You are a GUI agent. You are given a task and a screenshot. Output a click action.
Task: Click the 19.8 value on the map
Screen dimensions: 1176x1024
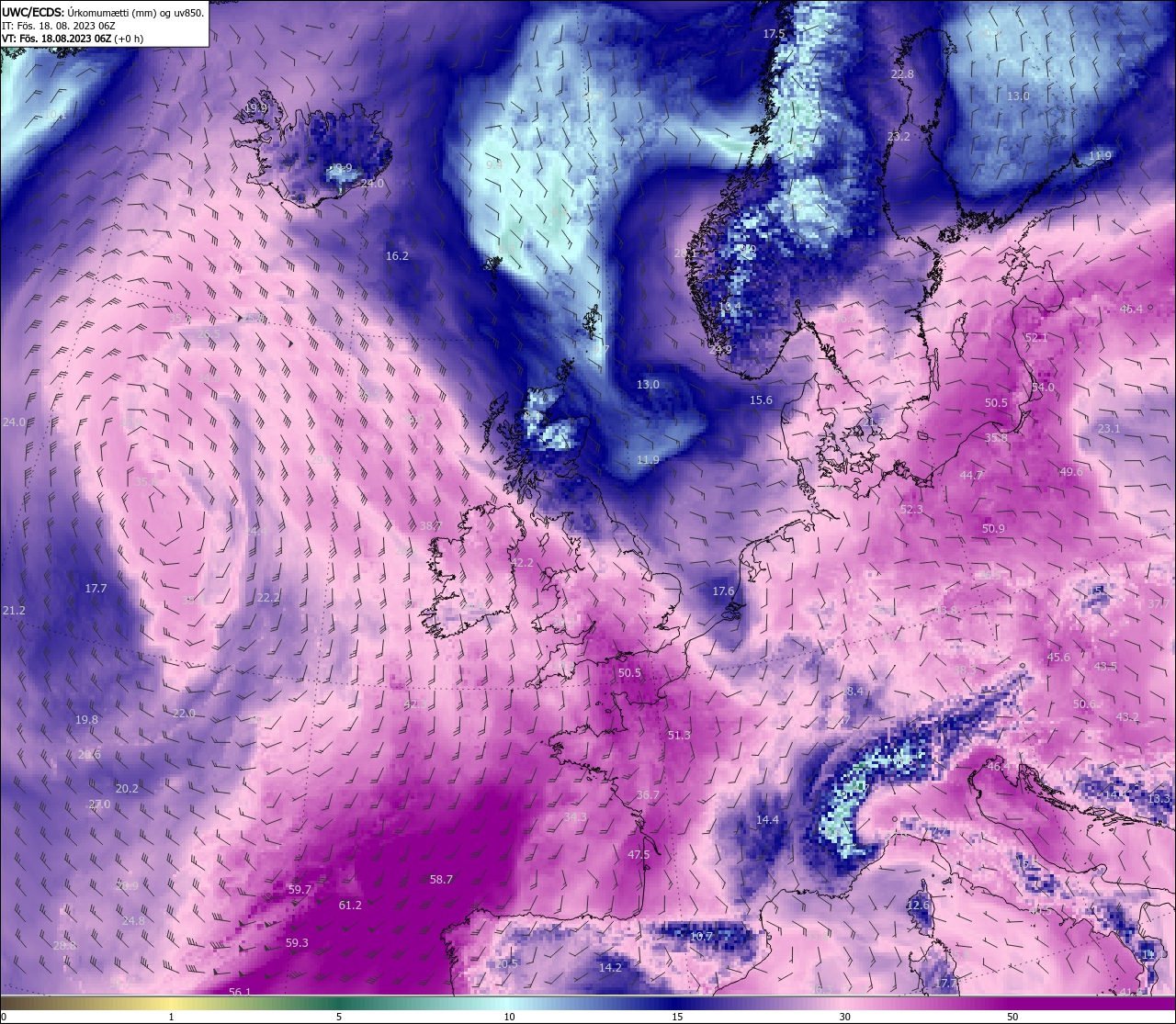[86, 720]
